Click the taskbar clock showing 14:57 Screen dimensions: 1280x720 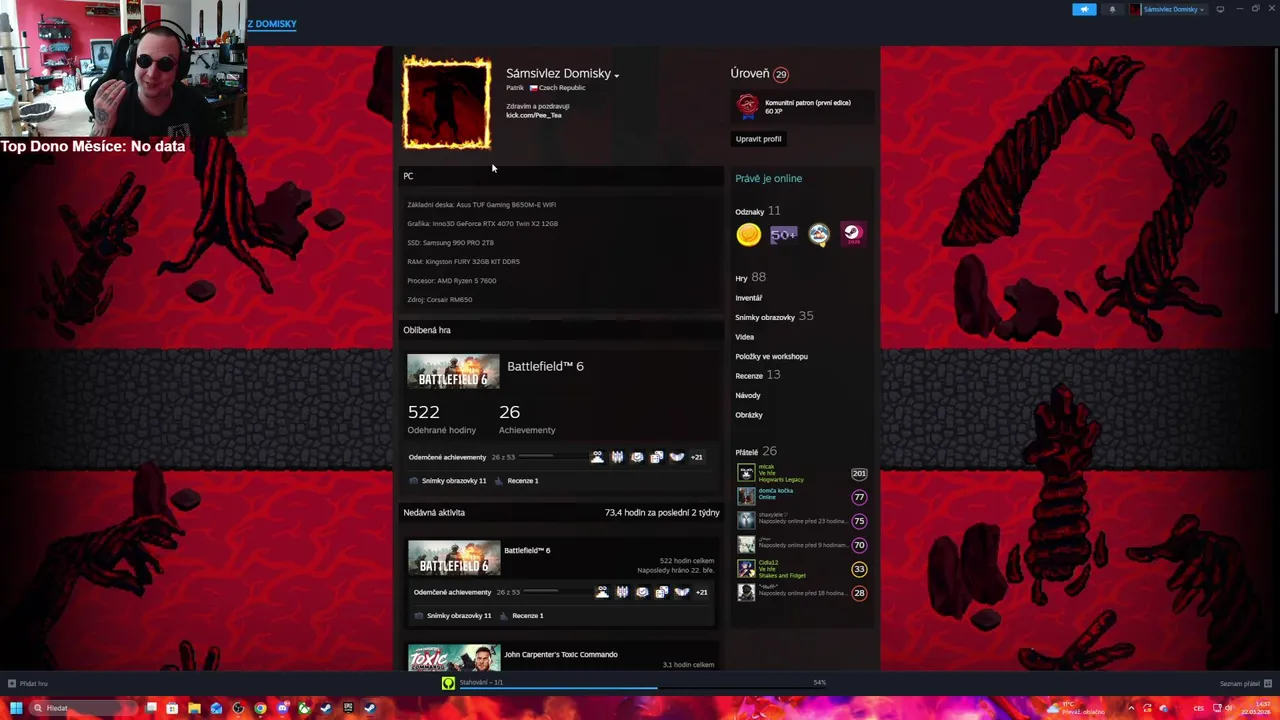point(1256,708)
